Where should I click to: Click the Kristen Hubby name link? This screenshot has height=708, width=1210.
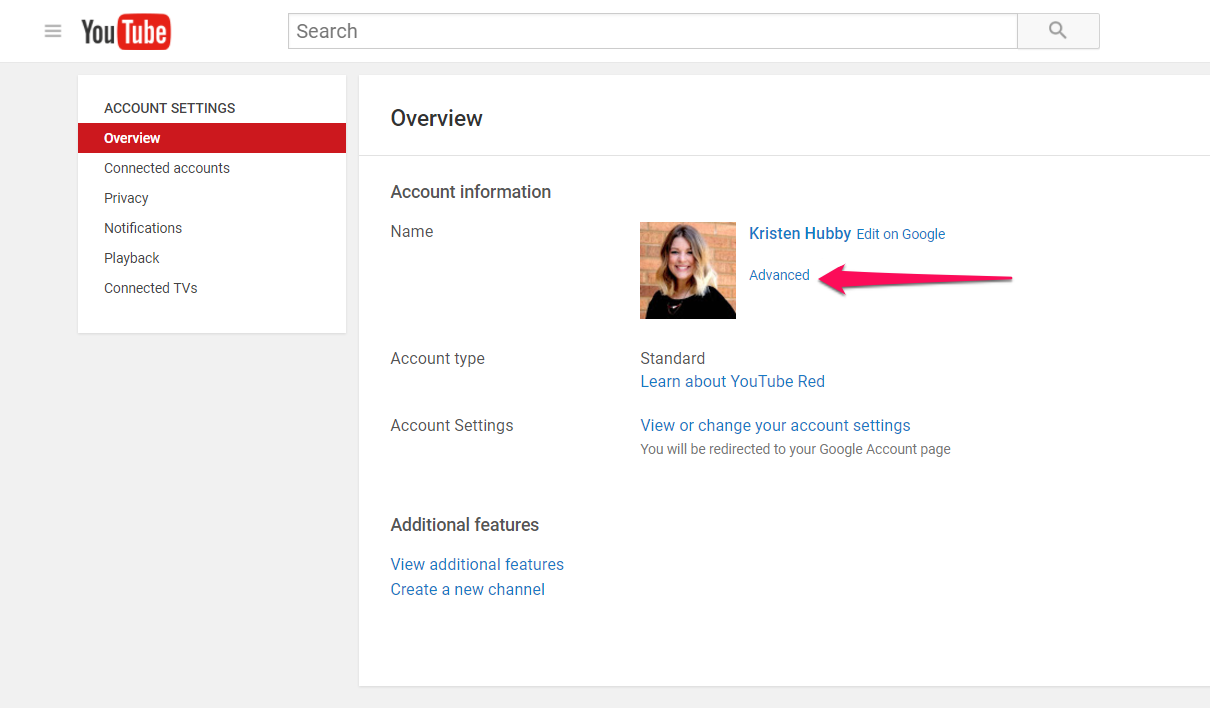pyautogui.click(x=800, y=233)
